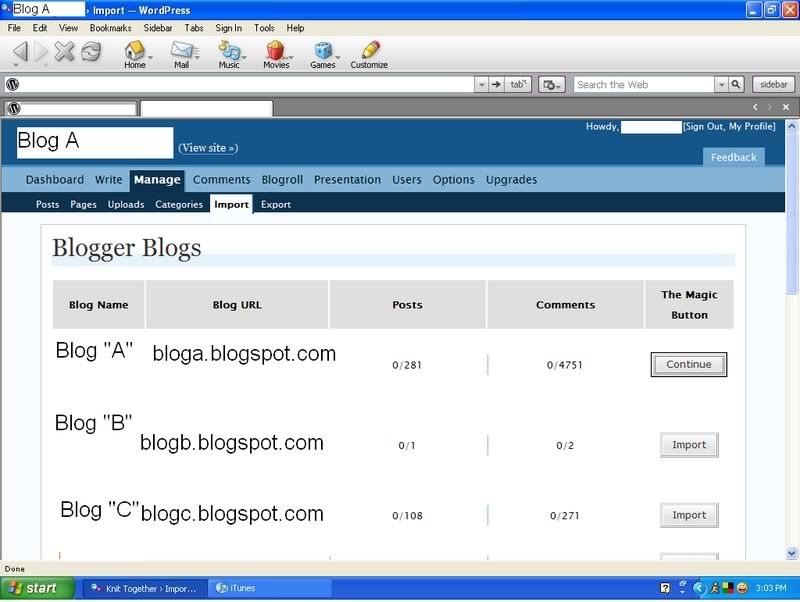Open the Presentation admin tab
Screen dimensions: 800x602
click(347, 180)
